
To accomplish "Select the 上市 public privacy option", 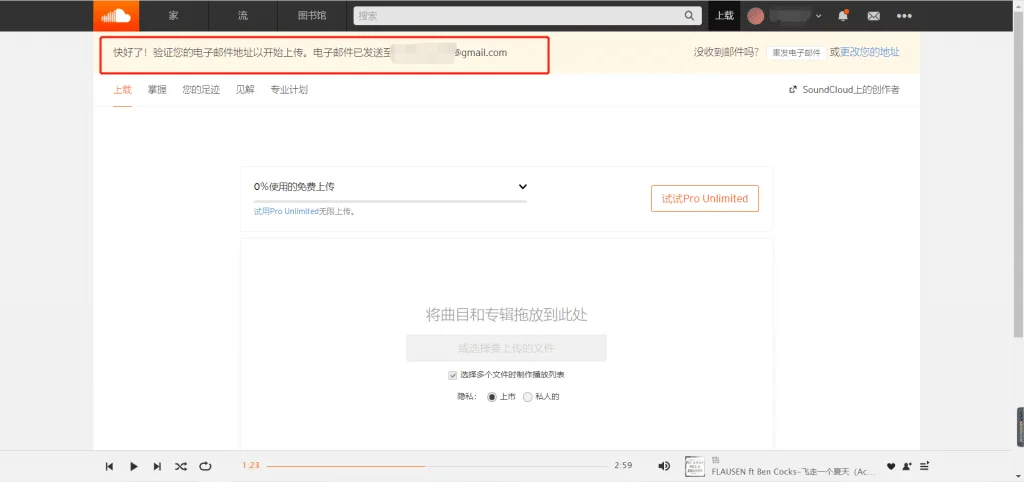I will click(x=492, y=396).
